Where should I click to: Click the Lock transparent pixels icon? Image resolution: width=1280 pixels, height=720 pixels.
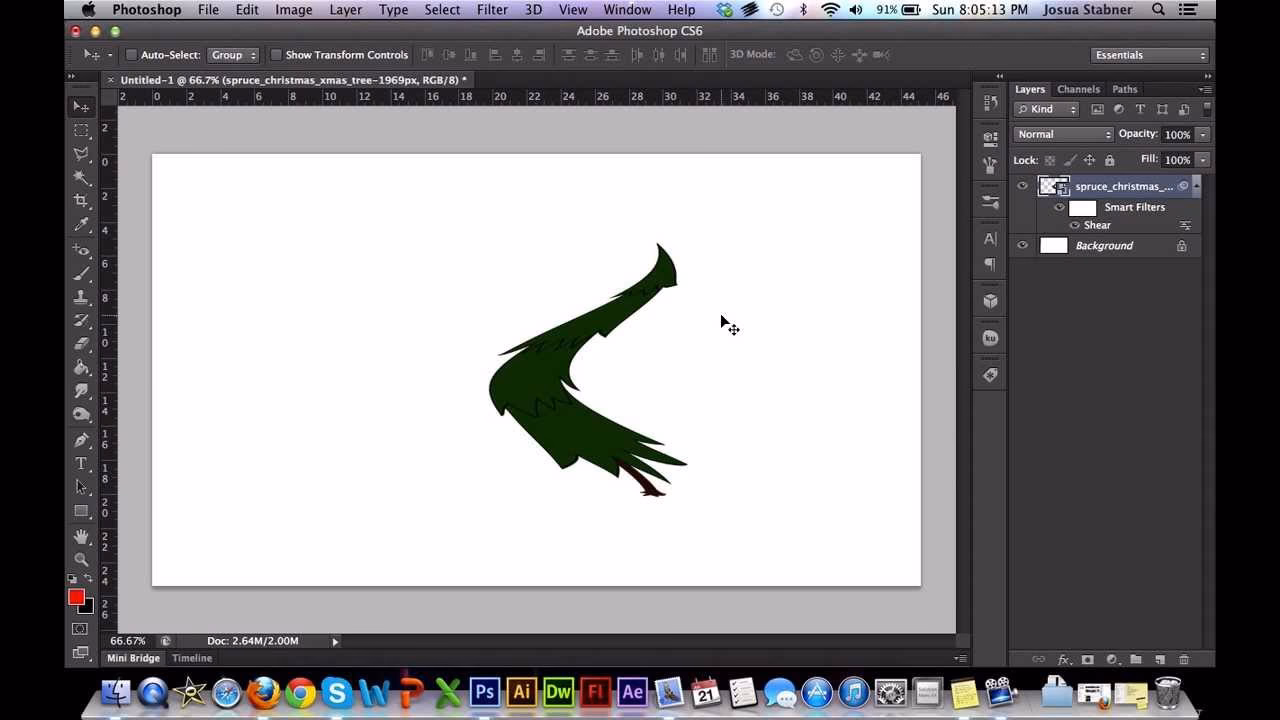(1049, 160)
